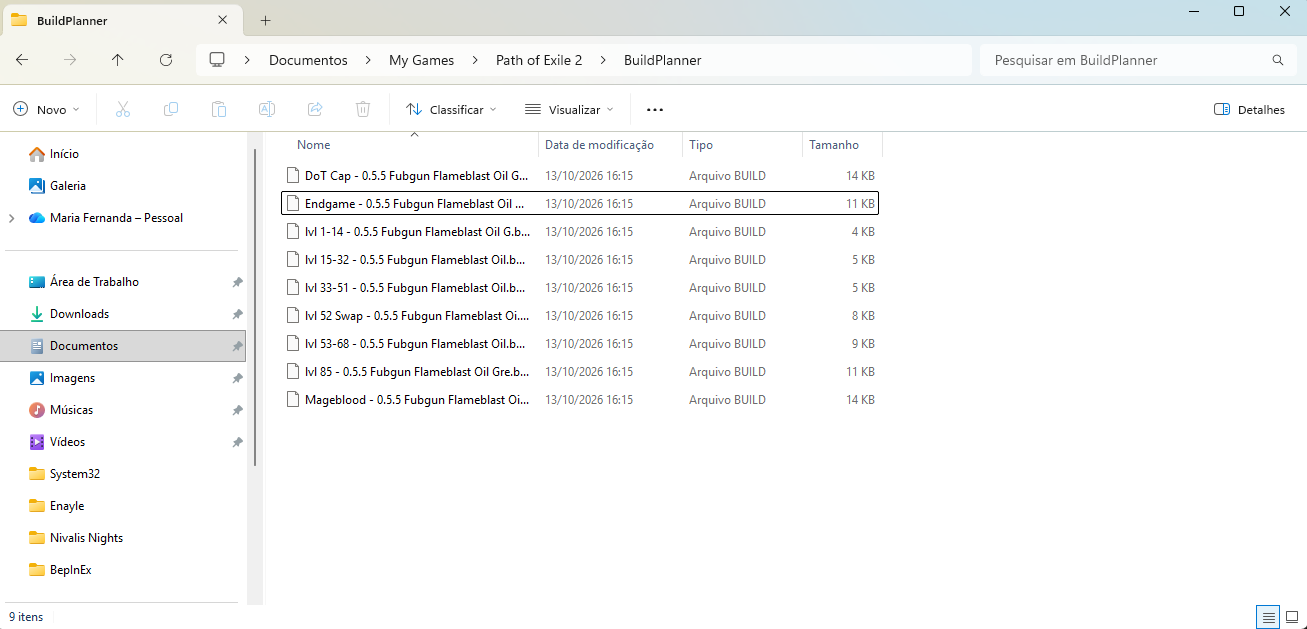Refresh the BuildPlanner folder view

click(x=166, y=60)
